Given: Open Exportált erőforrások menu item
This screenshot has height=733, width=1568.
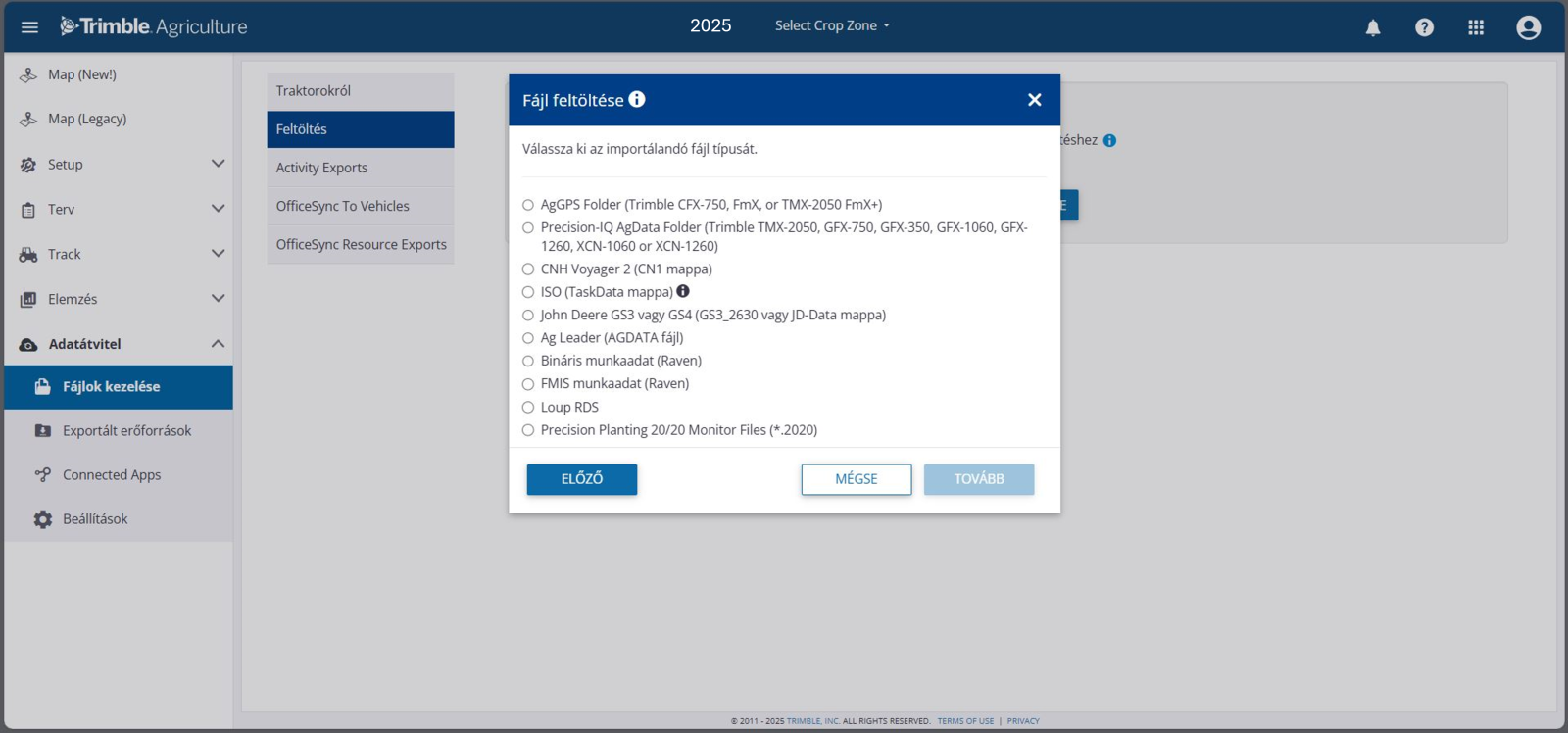Looking at the screenshot, I should click(119, 431).
